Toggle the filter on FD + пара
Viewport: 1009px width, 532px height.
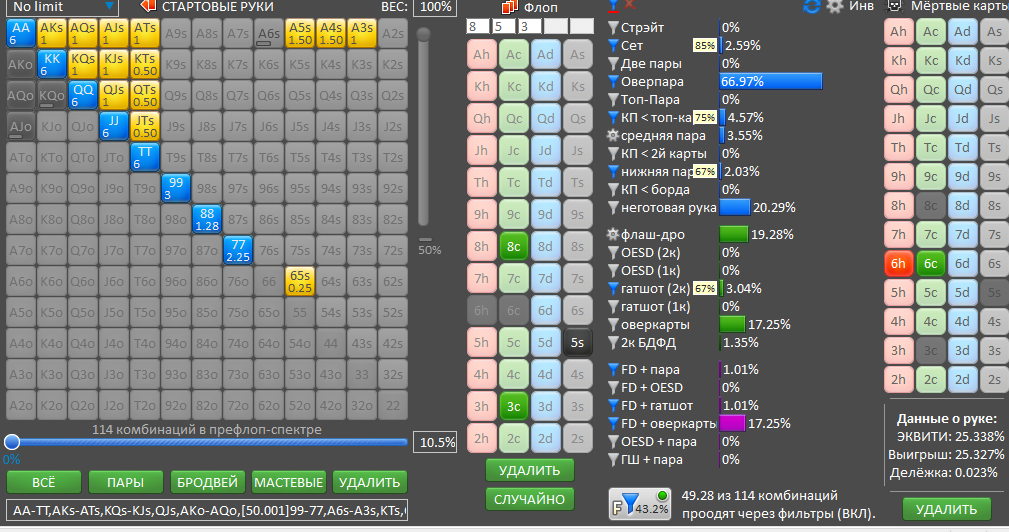613,370
